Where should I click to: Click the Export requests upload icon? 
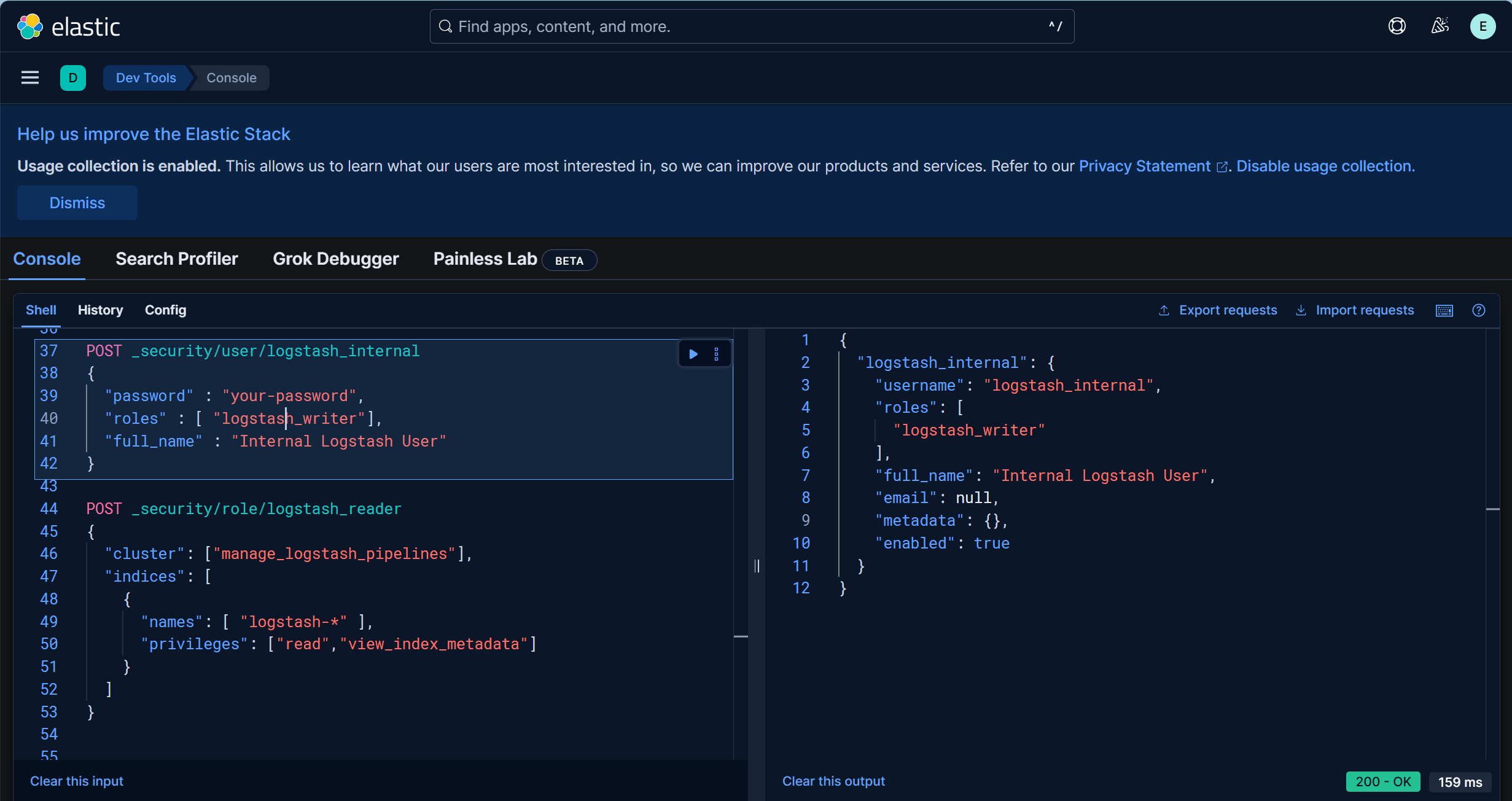[1164, 310]
